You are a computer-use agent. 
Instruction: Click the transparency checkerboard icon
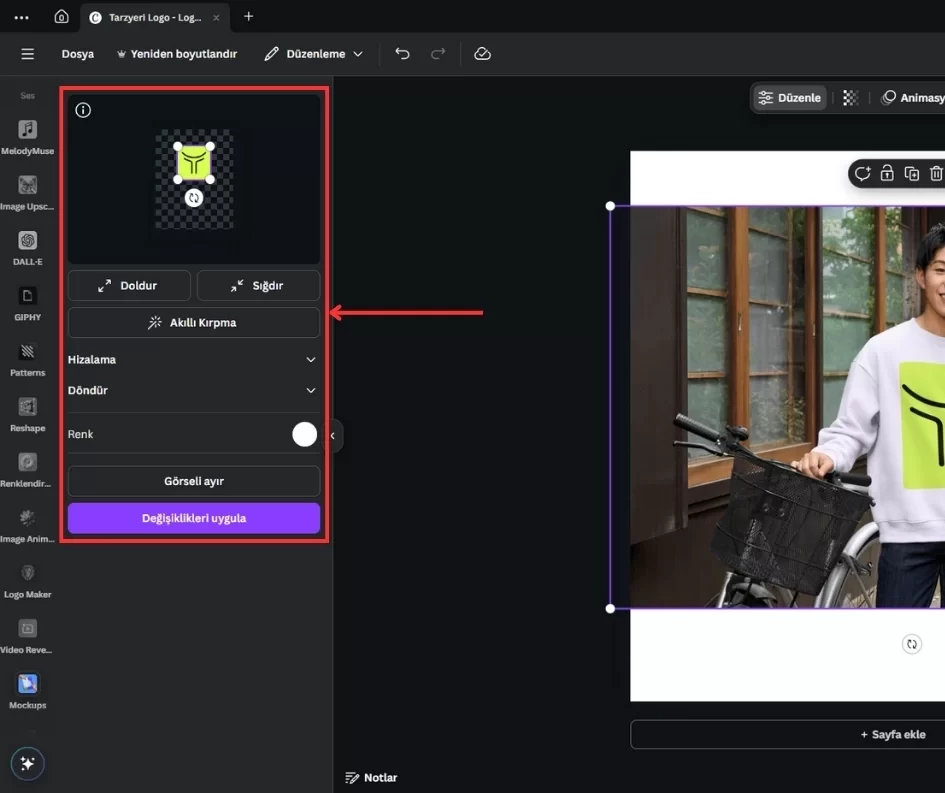[850, 98]
